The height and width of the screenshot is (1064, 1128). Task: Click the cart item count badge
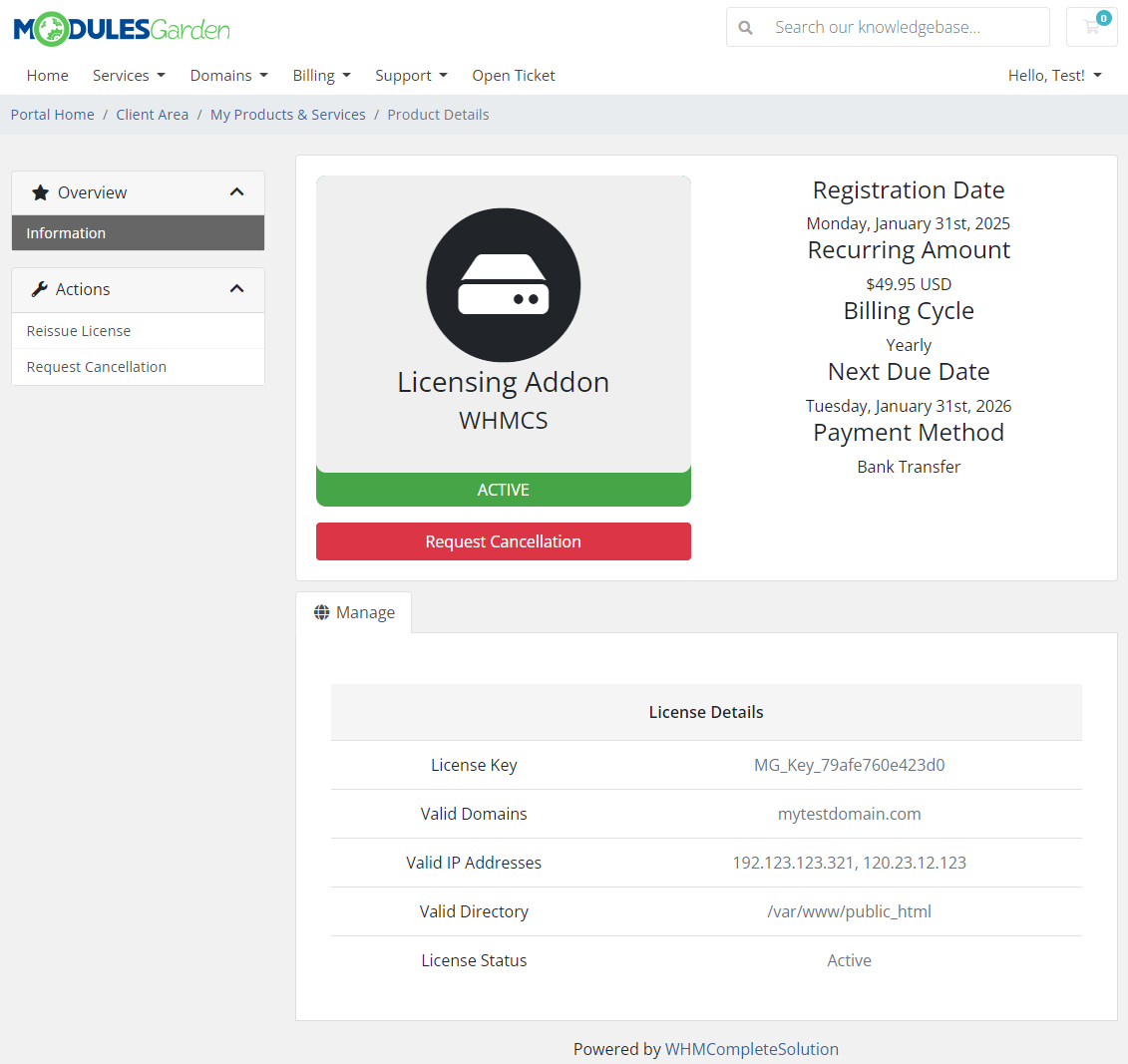(1103, 17)
